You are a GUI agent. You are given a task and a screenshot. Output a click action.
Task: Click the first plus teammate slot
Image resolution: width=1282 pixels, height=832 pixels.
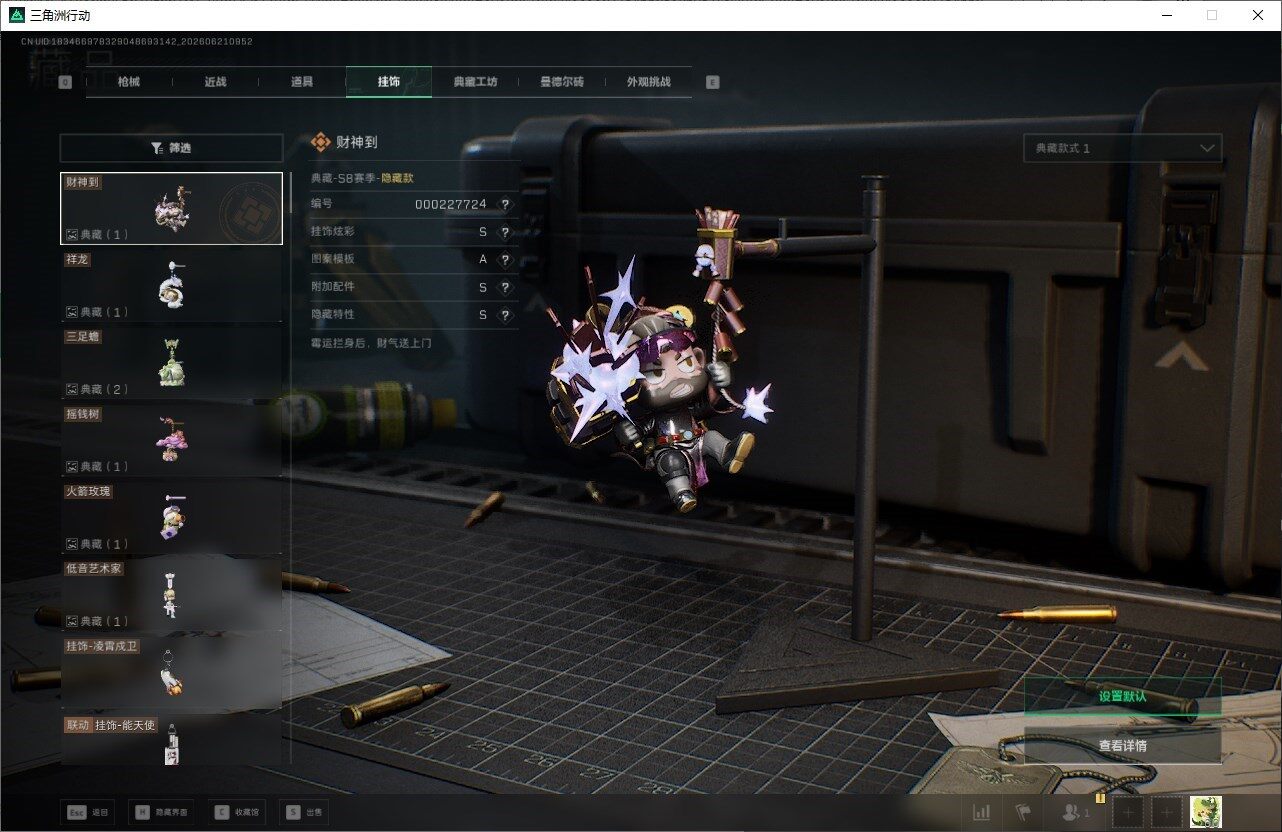click(1128, 813)
